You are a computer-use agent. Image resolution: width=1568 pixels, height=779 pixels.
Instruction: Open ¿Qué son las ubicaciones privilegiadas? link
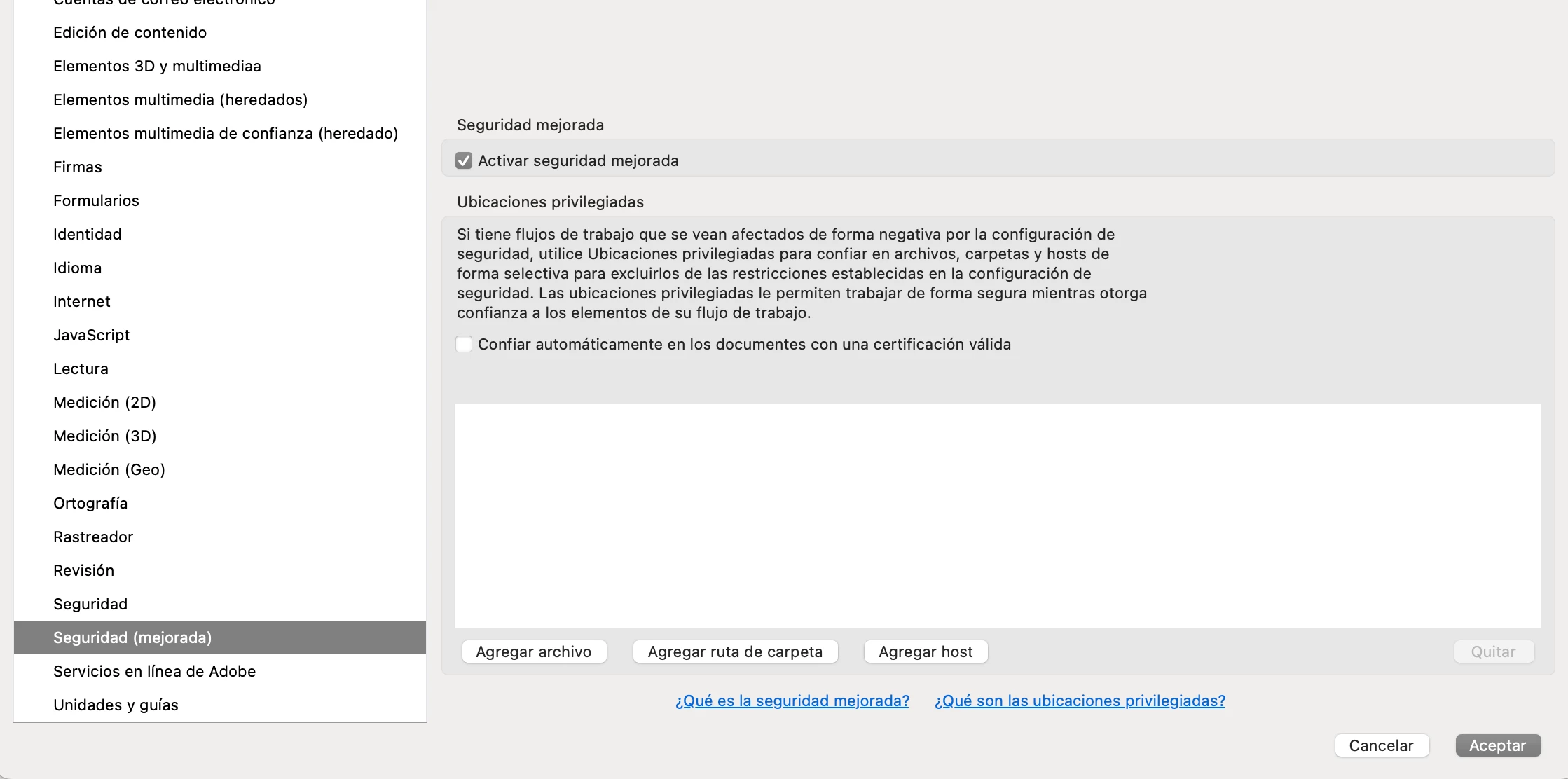(x=1079, y=701)
